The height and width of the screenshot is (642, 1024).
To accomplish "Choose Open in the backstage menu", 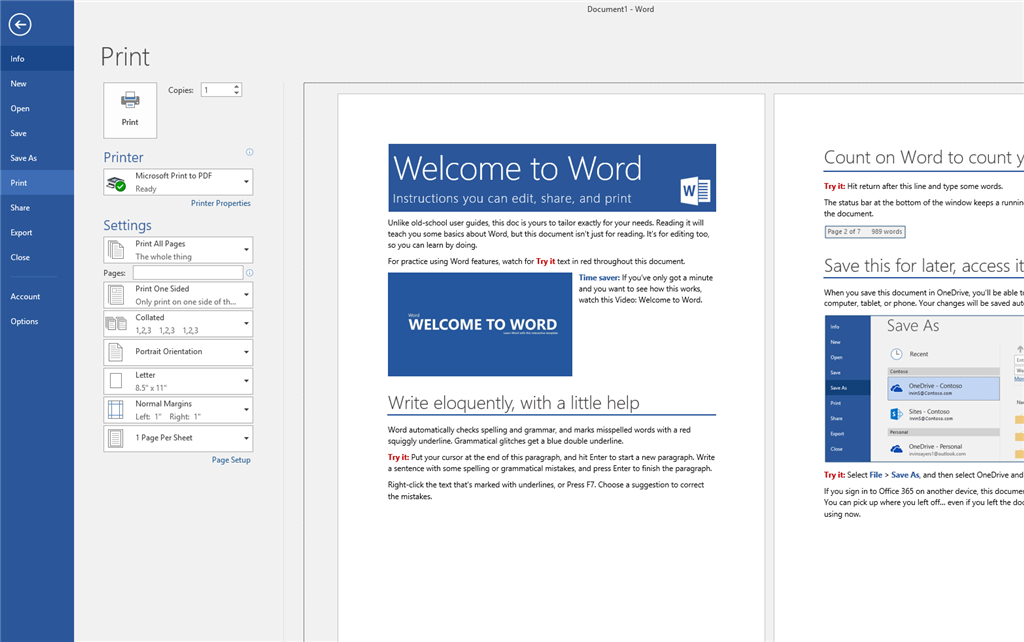I will [37, 108].
